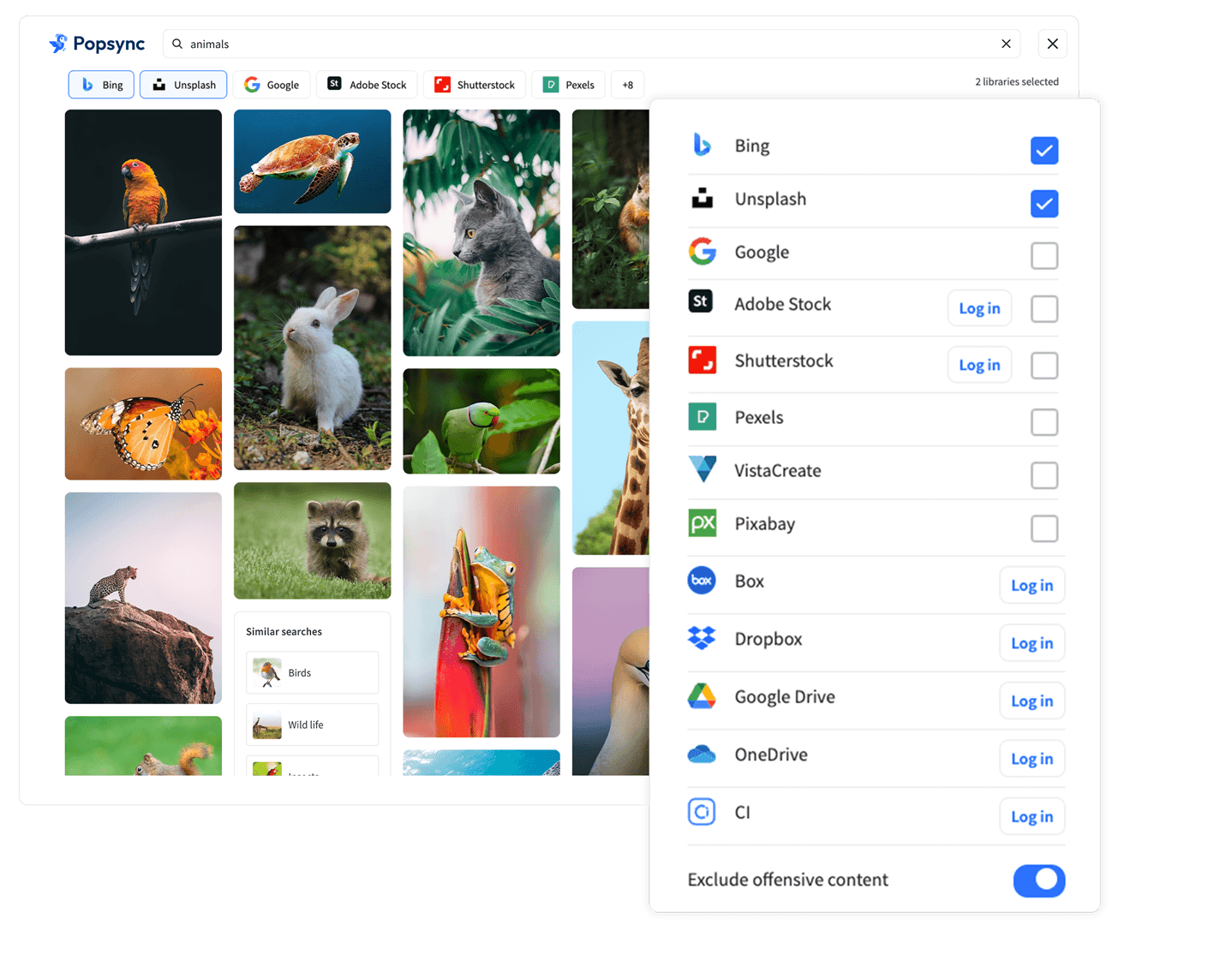Log in to Adobe Stock
This screenshot has width=1232, height=960.
[x=978, y=308]
